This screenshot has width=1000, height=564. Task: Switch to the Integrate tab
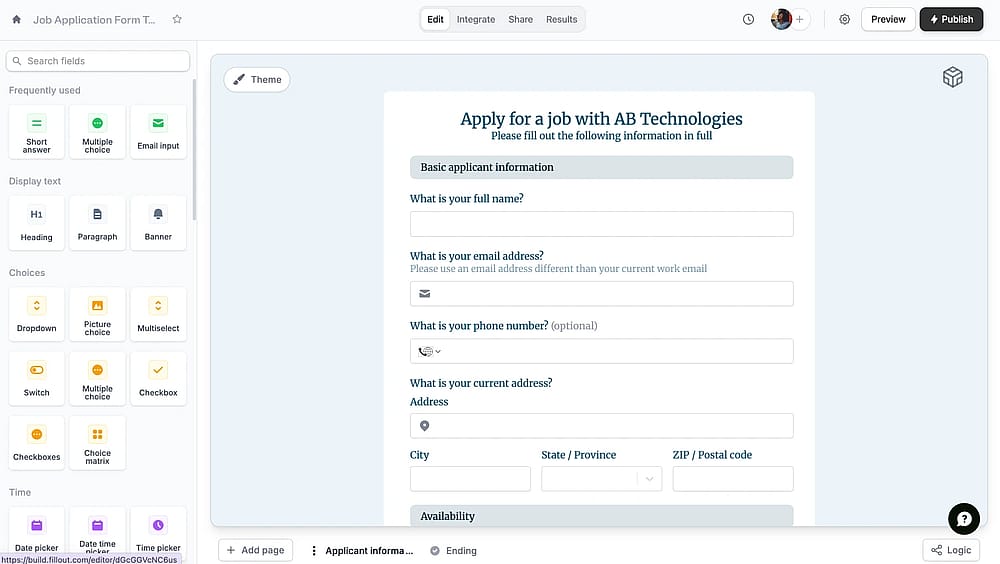point(476,19)
